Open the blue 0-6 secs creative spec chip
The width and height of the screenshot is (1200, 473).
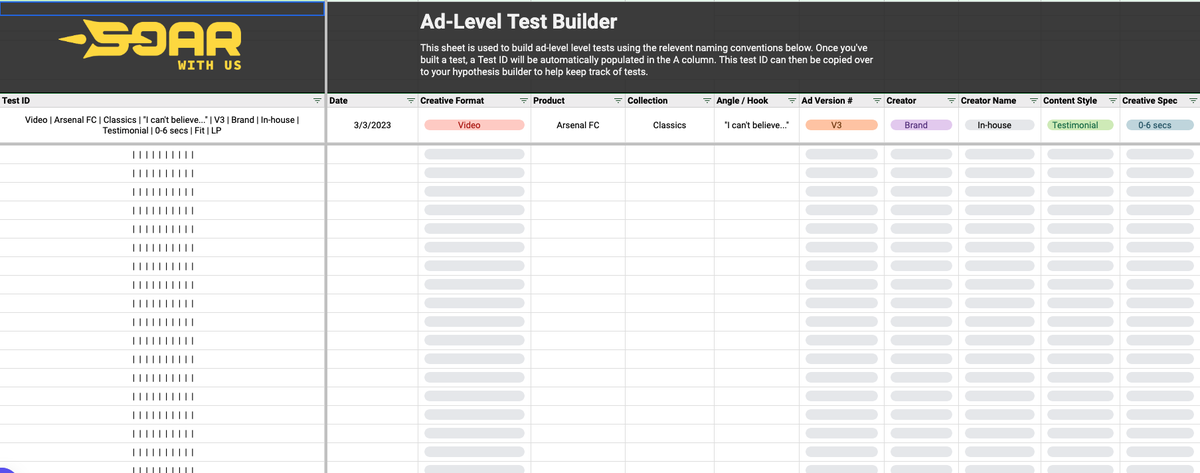tap(1159, 125)
